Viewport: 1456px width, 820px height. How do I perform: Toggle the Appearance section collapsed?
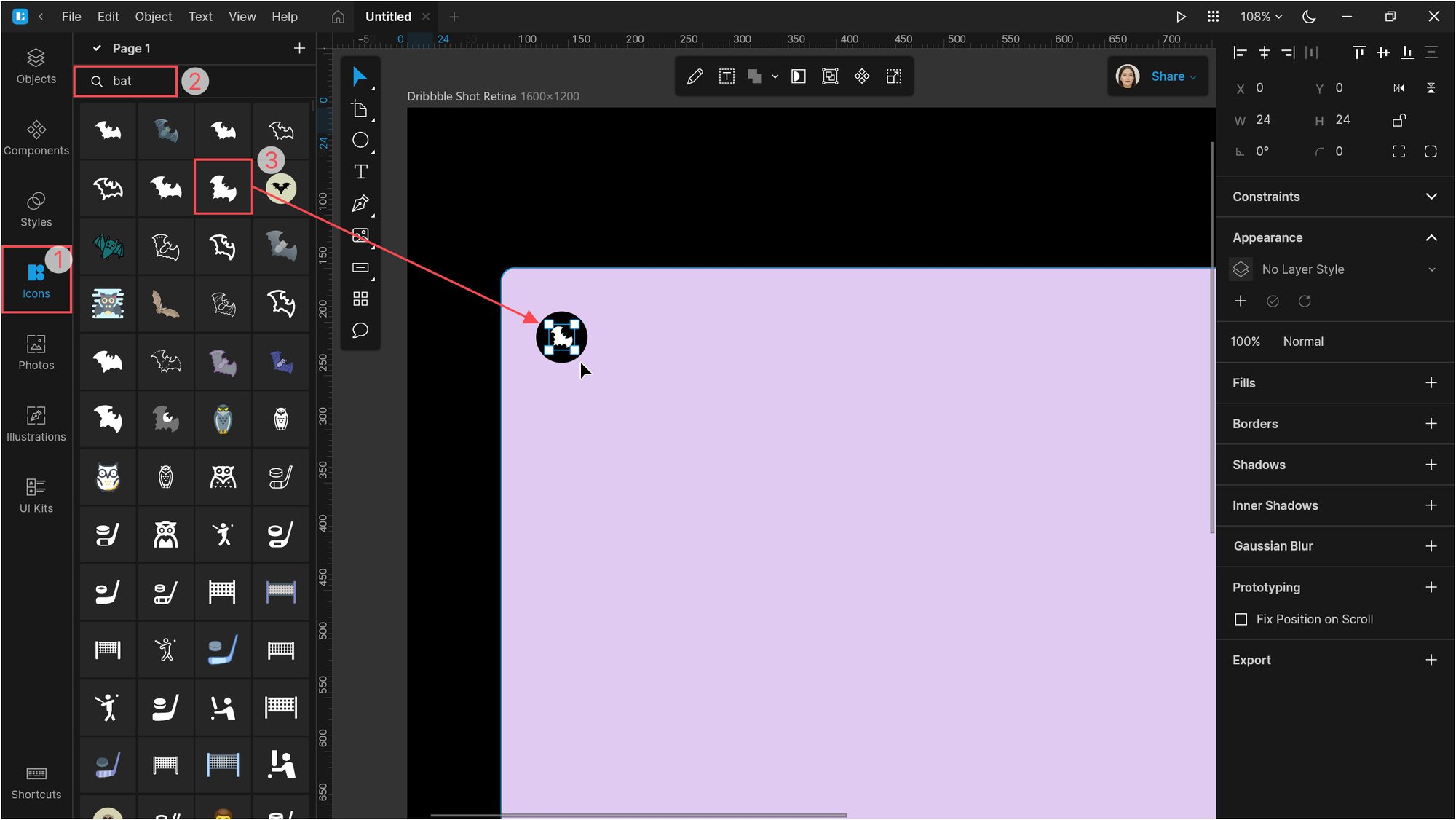click(1432, 236)
